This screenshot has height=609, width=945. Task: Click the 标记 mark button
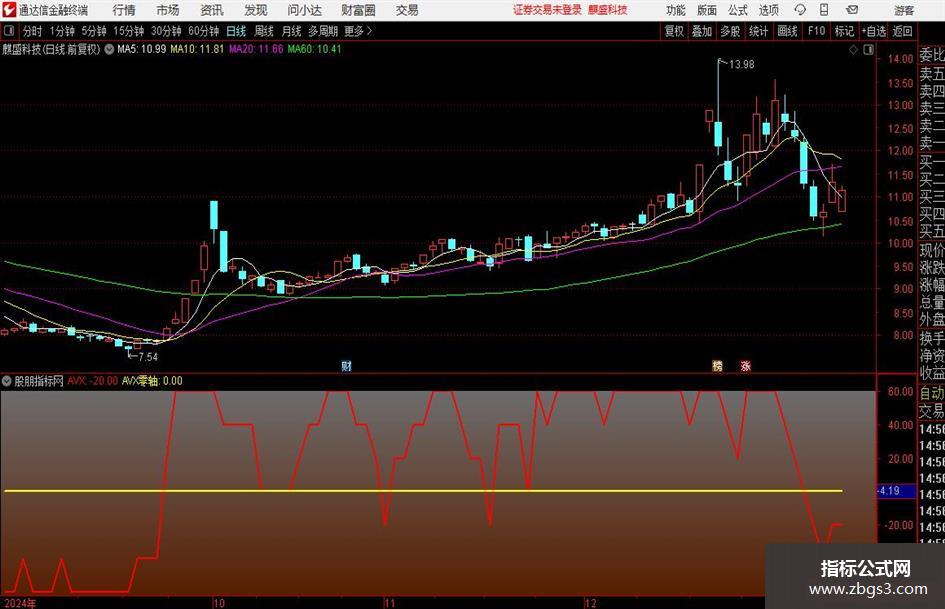click(844, 31)
